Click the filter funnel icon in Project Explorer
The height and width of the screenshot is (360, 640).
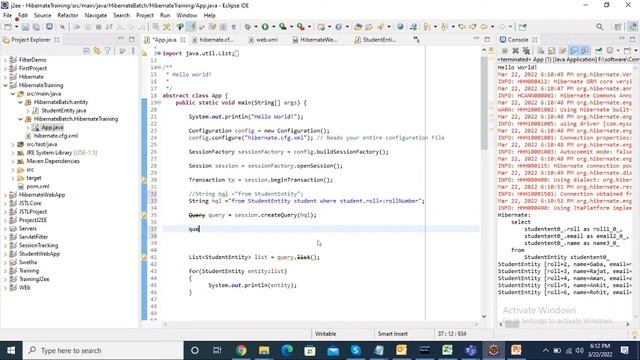click(108, 51)
